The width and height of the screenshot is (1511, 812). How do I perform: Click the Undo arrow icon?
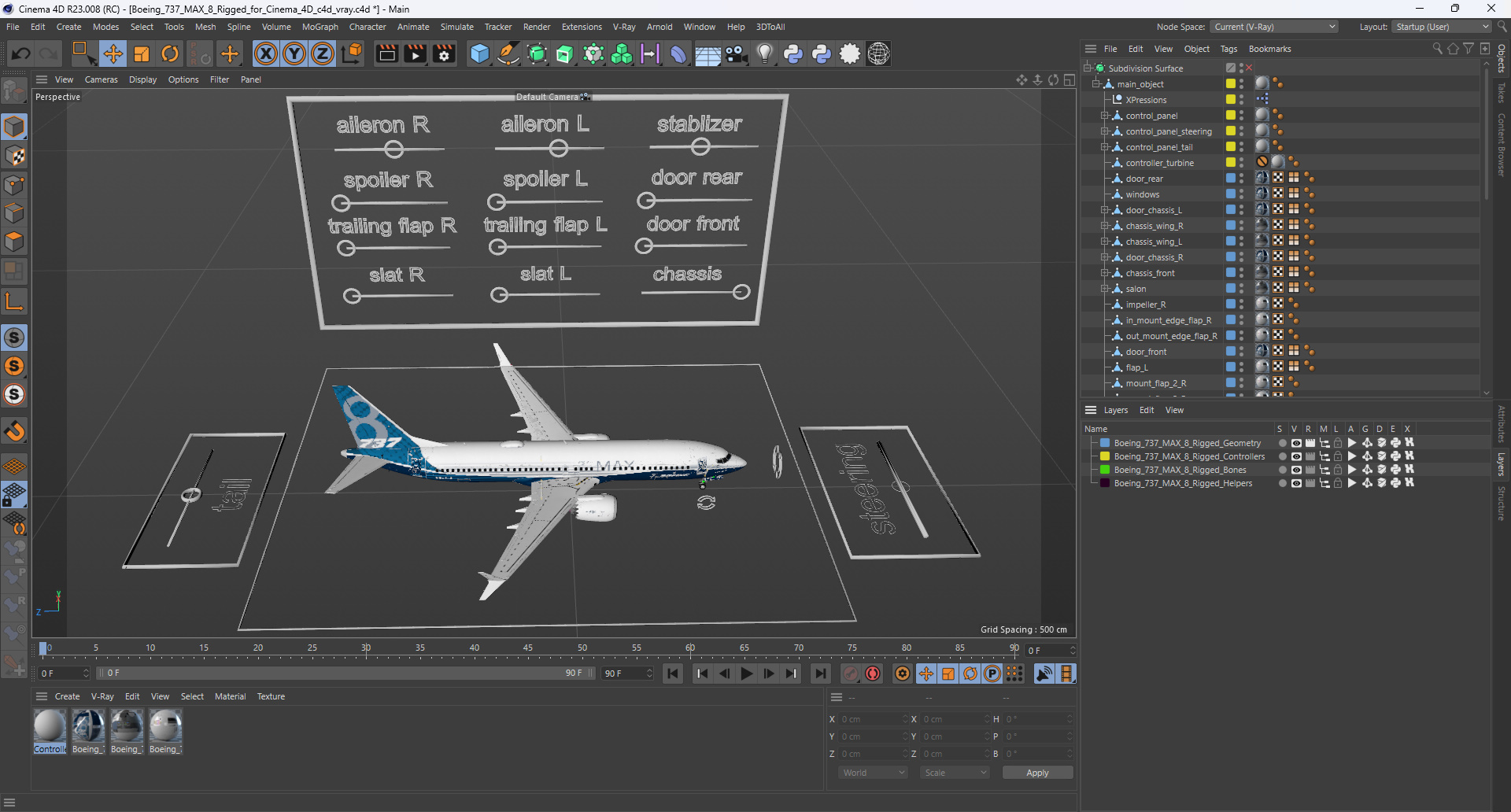21,54
